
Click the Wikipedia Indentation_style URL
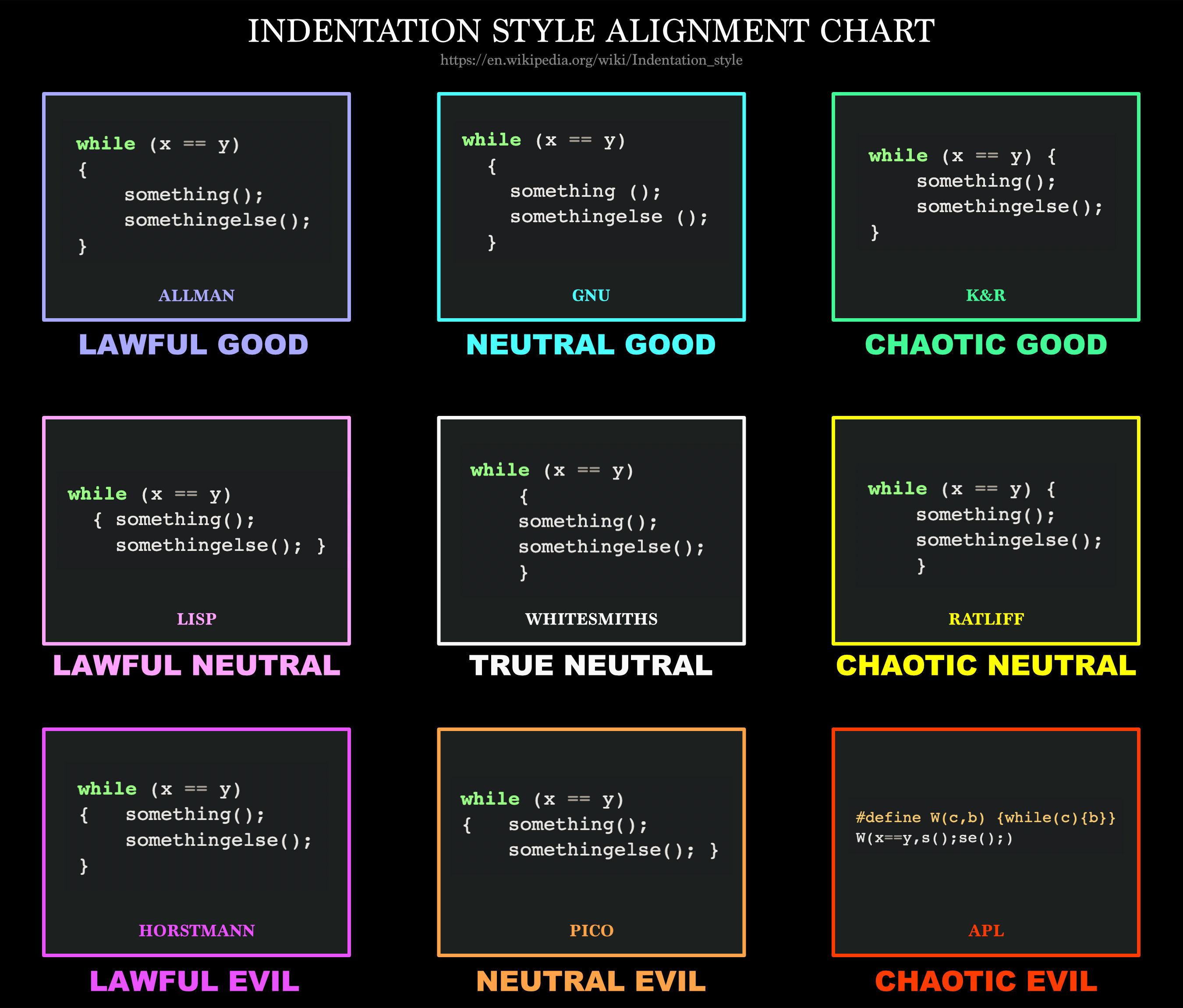coord(591,60)
